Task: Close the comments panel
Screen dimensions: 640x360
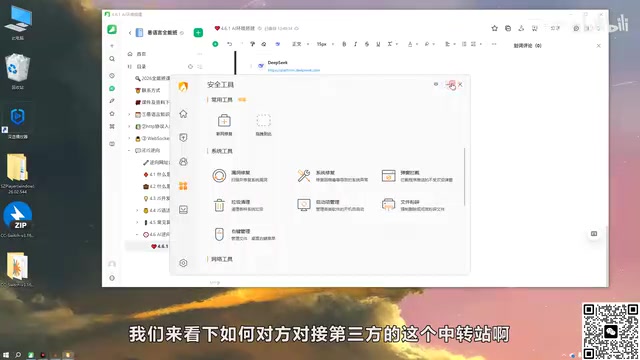Action: [598, 46]
